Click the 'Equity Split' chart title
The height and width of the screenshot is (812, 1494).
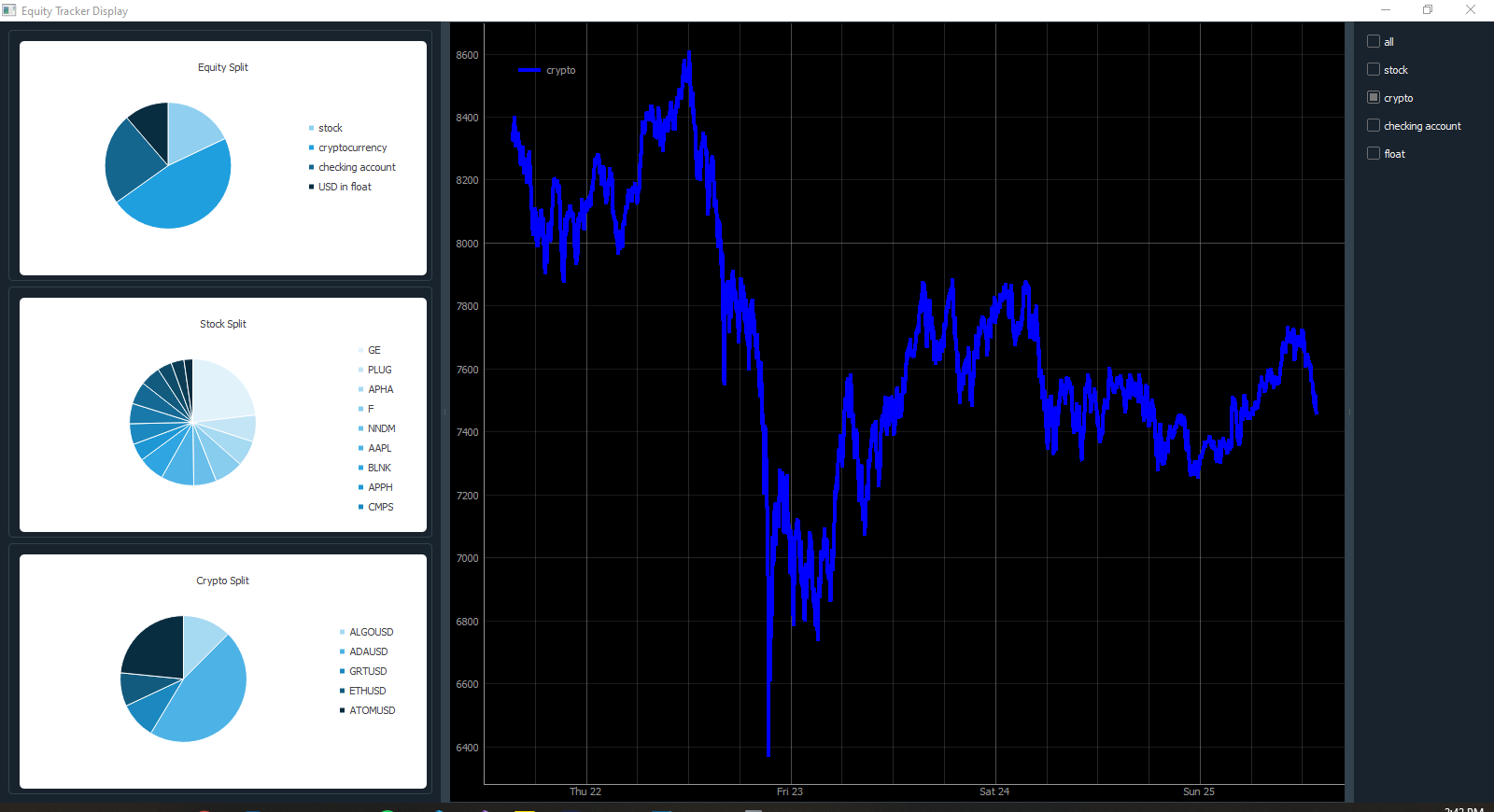tap(223, 67)
